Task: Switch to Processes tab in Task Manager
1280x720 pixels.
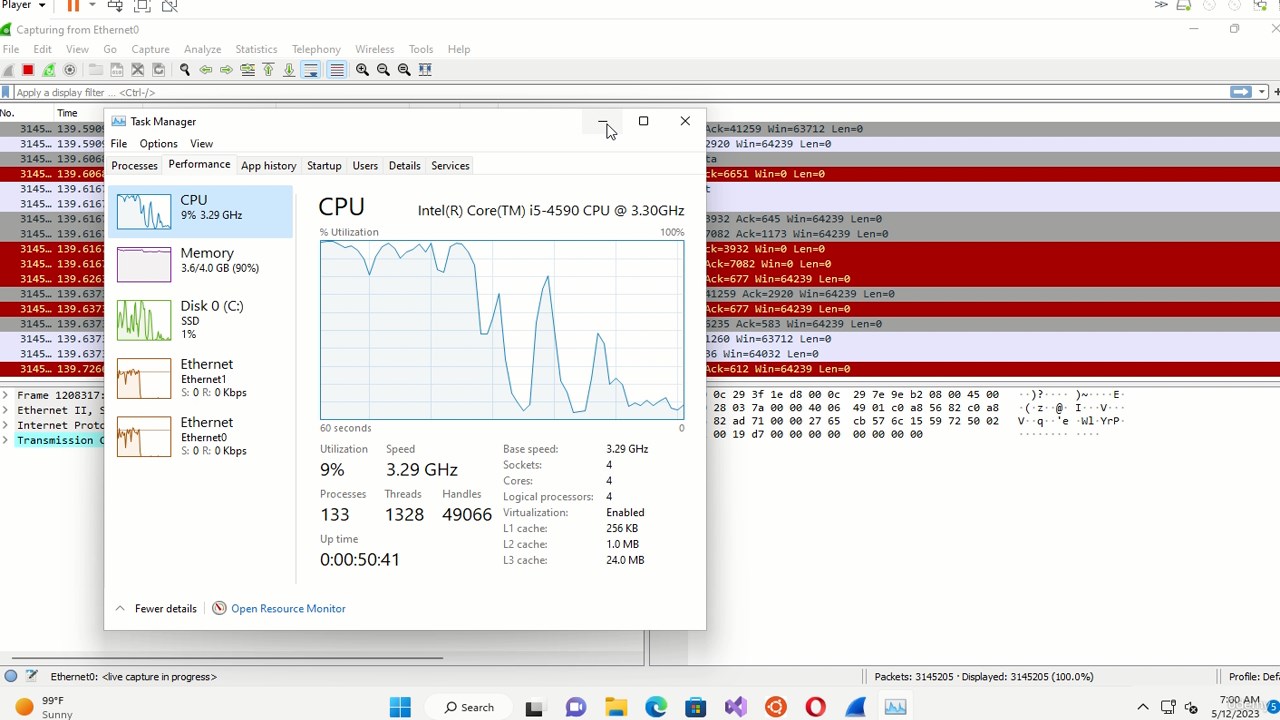Action: coord(134,166)
